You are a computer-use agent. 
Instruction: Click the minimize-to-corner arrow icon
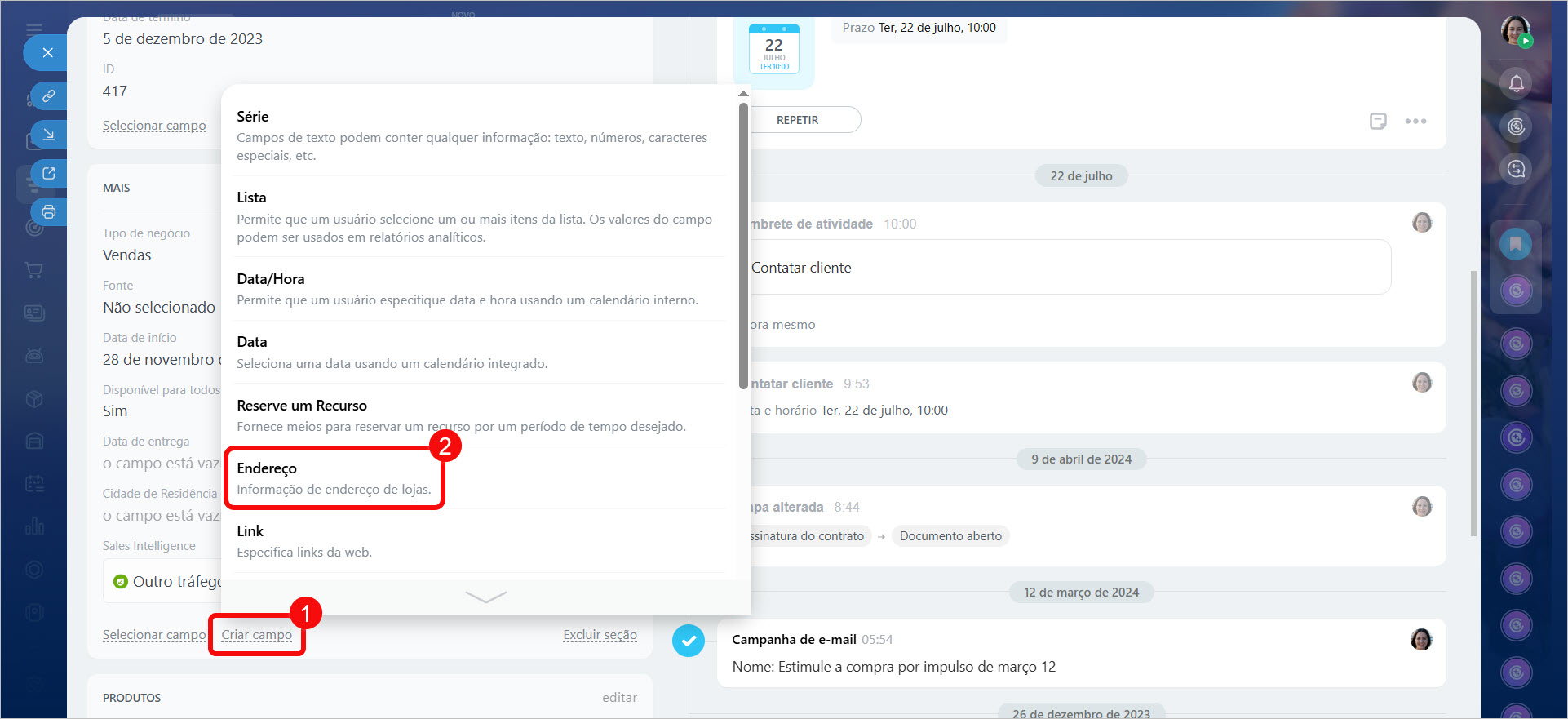click(49, 135)
